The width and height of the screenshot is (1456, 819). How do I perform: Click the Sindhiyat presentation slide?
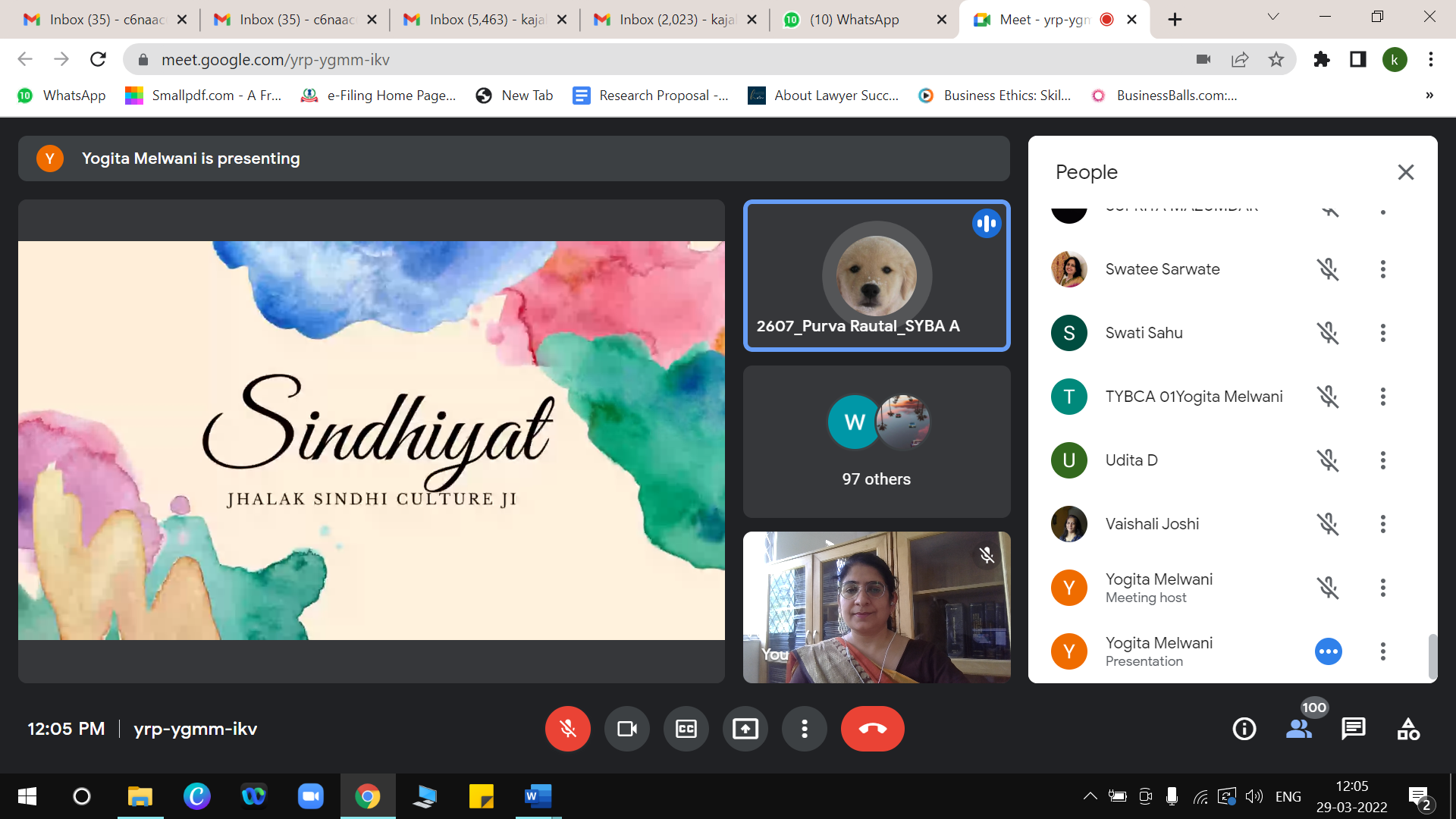(x=371, y=440)
